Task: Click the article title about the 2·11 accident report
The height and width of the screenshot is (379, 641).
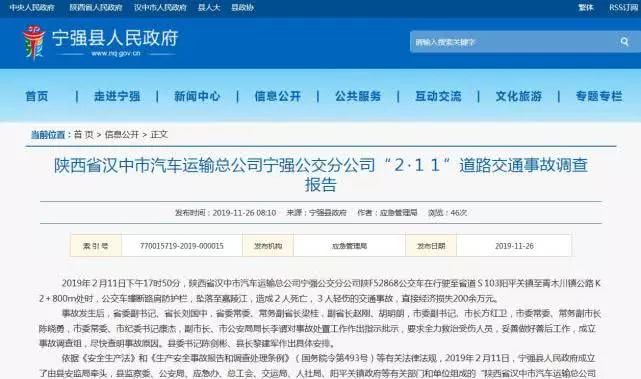Action: point(321,175)
